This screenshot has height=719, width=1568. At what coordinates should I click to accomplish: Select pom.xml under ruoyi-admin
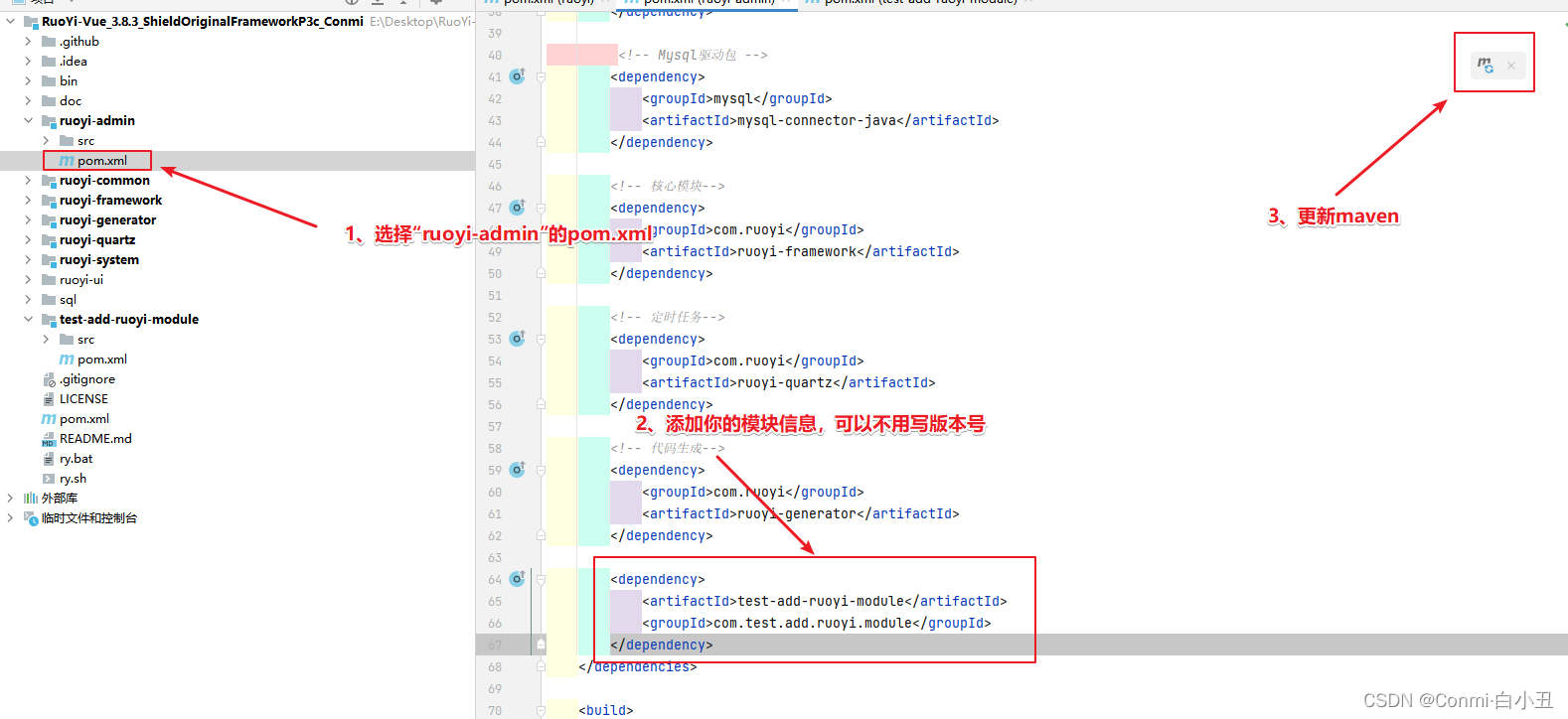click(x=102, y=160)
